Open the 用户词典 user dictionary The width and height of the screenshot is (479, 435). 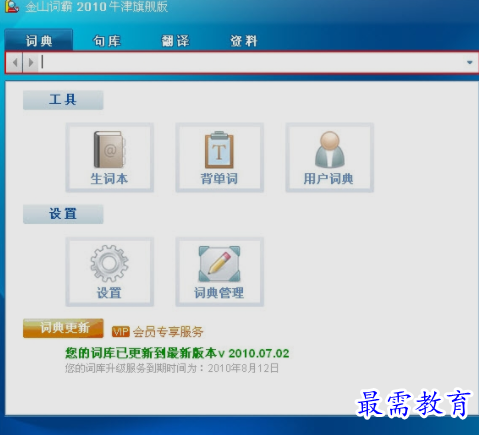point(329,158)
